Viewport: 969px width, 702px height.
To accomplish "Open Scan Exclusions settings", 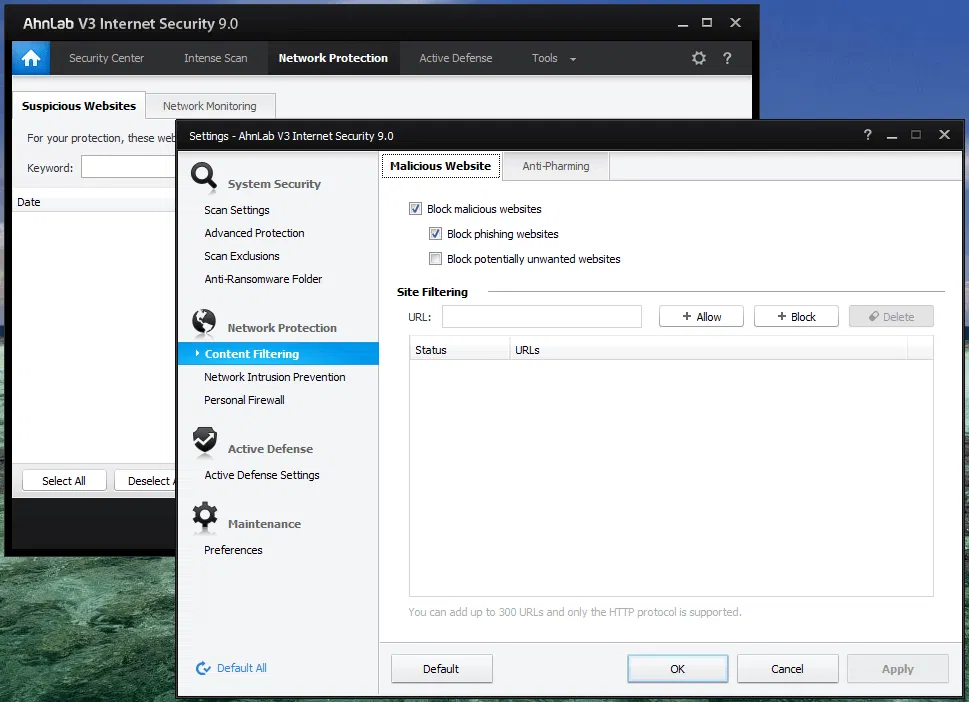I will tap(242, 256).
